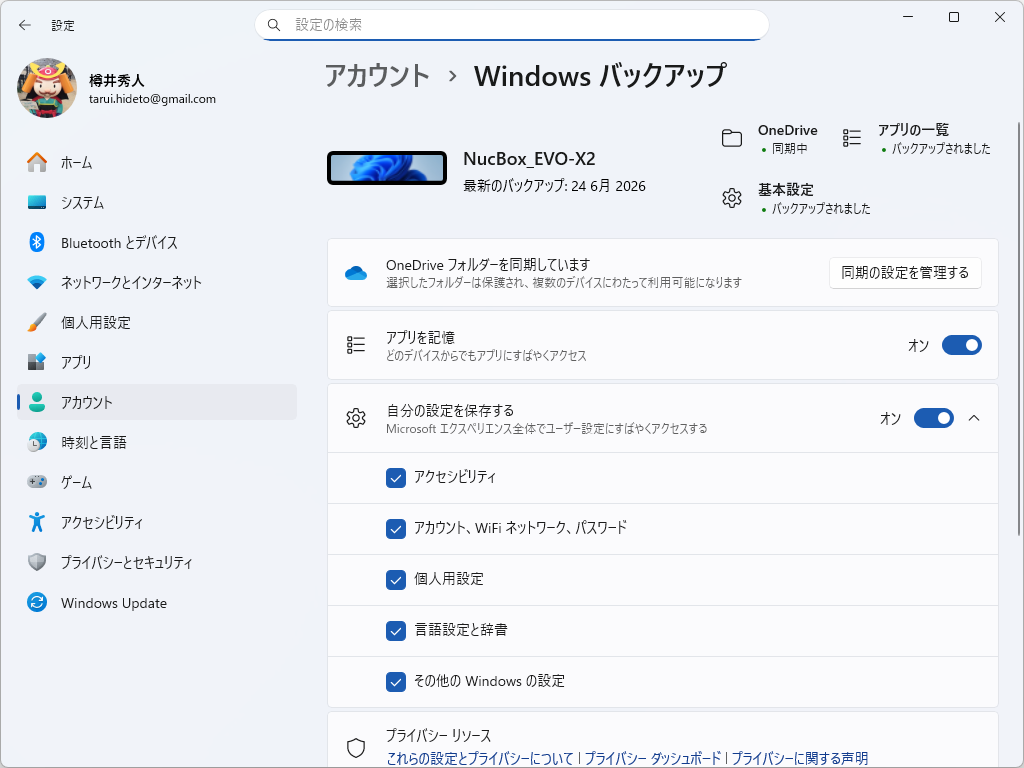Click the 個人用設定 paintbrush icon
The height and width of the screenshot is (768, 1024).
37,322
